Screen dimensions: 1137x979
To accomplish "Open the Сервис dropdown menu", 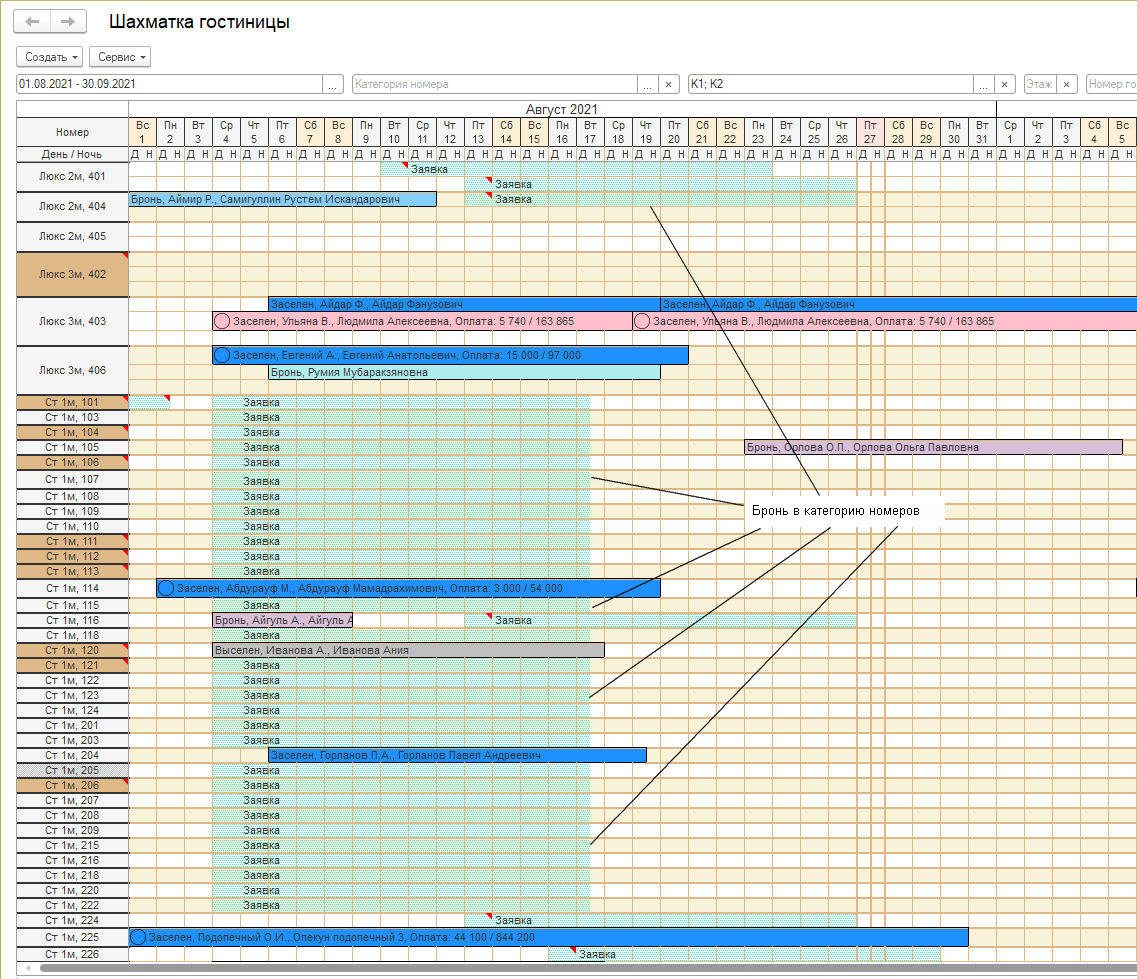I will [x=119, y=57].
